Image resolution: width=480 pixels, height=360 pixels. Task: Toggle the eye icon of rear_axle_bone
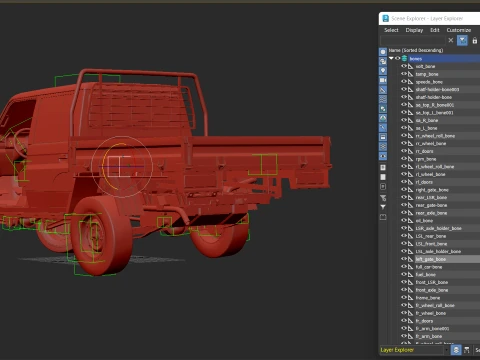[x=404, y=213]
